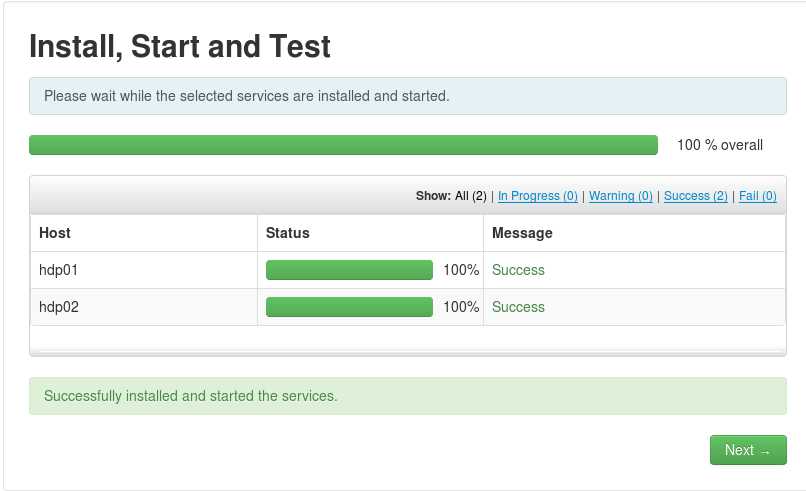806x491 pixels.
Task: Click the Status column header
Action: (x=288, y=233)
